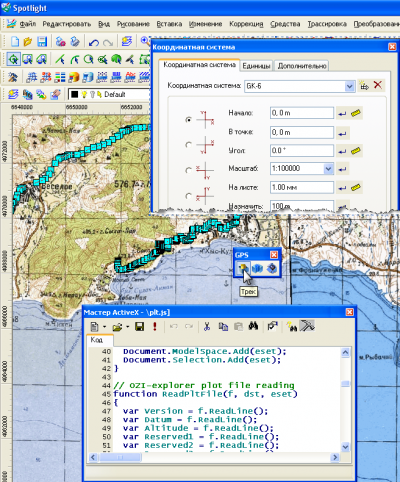The height and width of the screenshot is (482, 400).
Task: Select first axis orientation radio (Y up, X right)
Action: [x=189, y=120]
